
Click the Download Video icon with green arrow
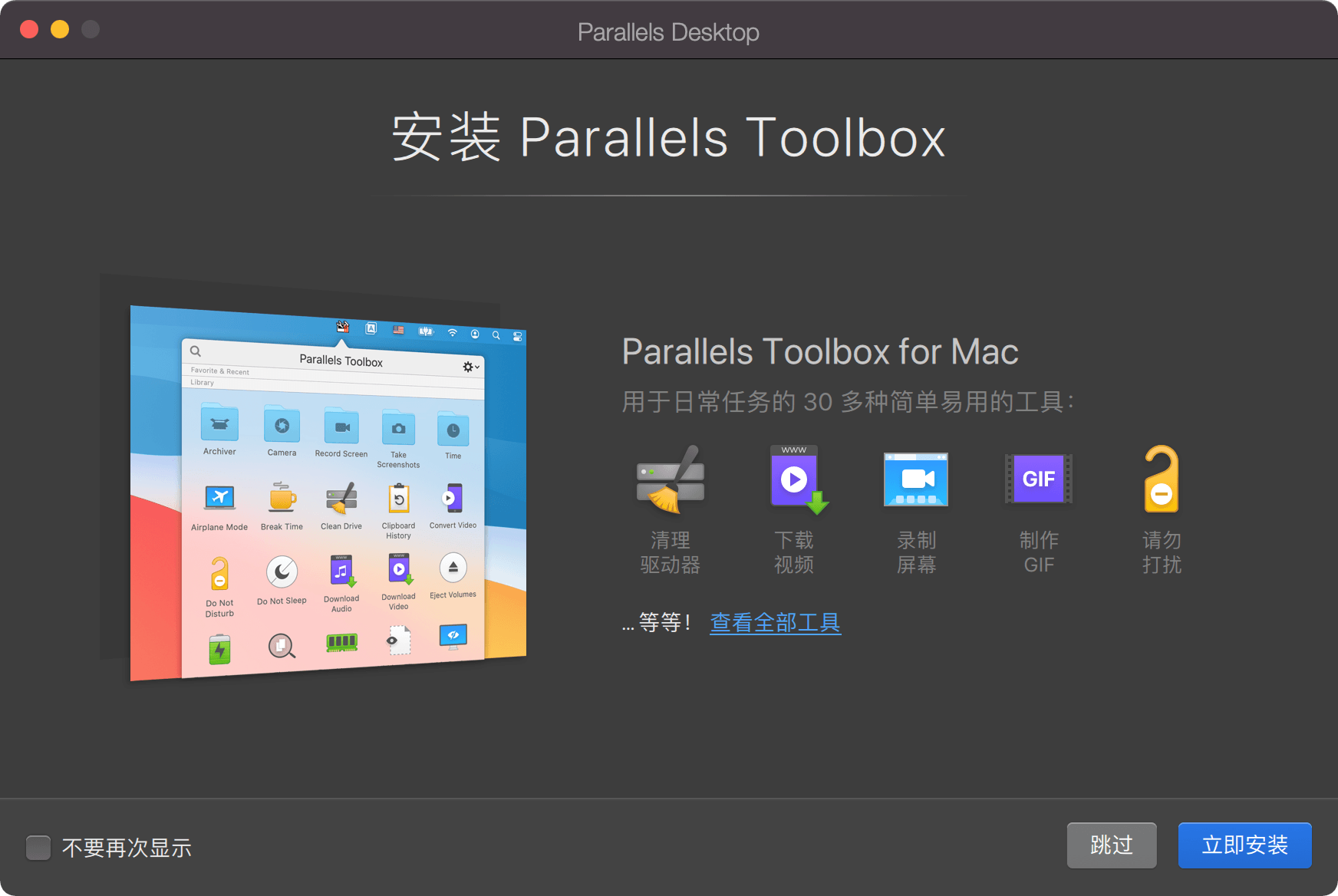click(x=799, y=479)
